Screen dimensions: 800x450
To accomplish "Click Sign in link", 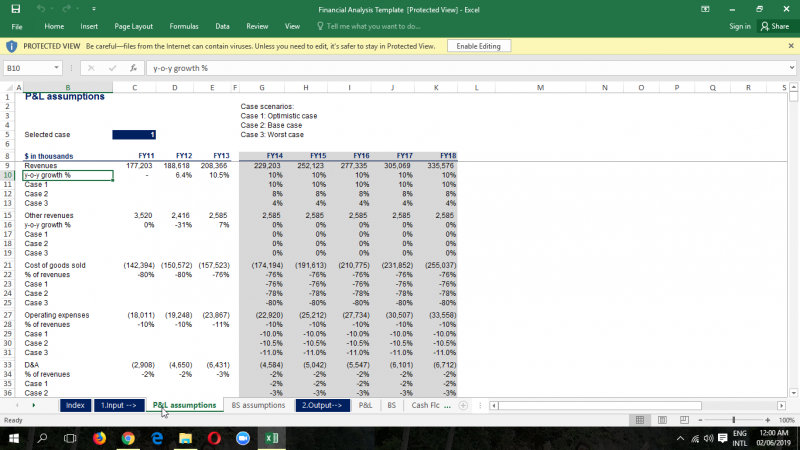I will point(740,26).
